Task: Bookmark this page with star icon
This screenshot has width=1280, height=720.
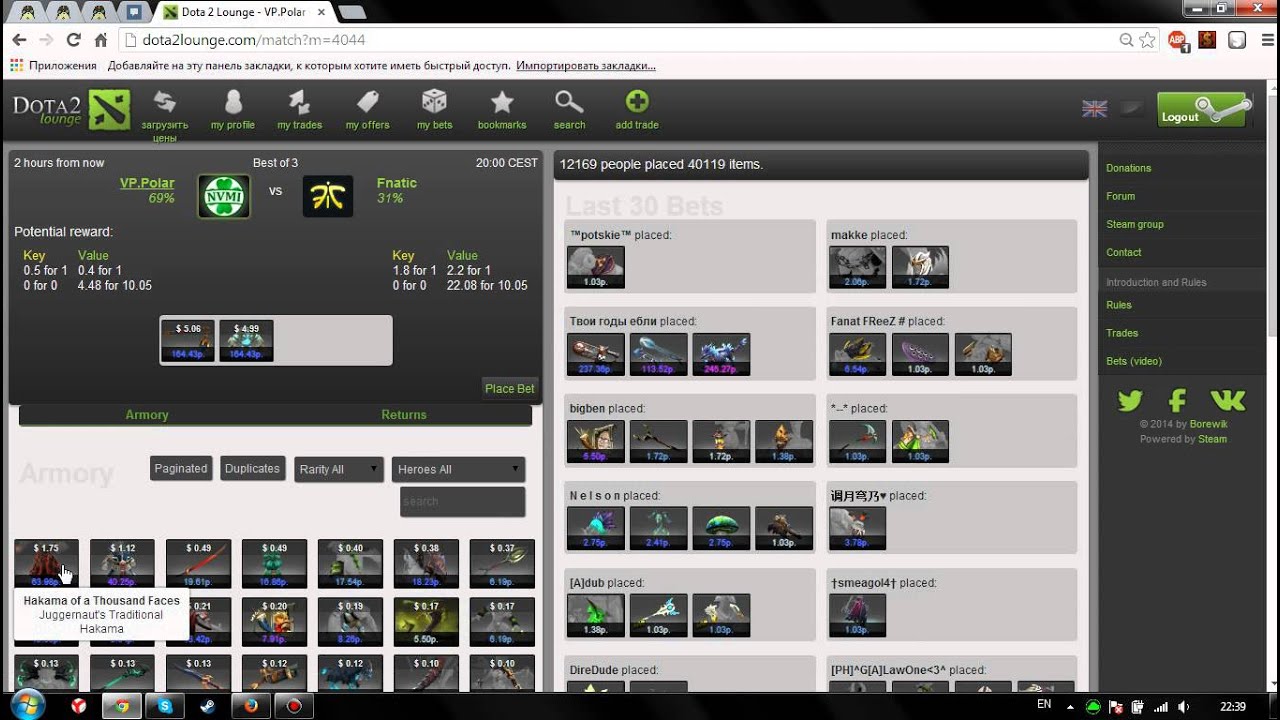Action: coord(1148,40)
